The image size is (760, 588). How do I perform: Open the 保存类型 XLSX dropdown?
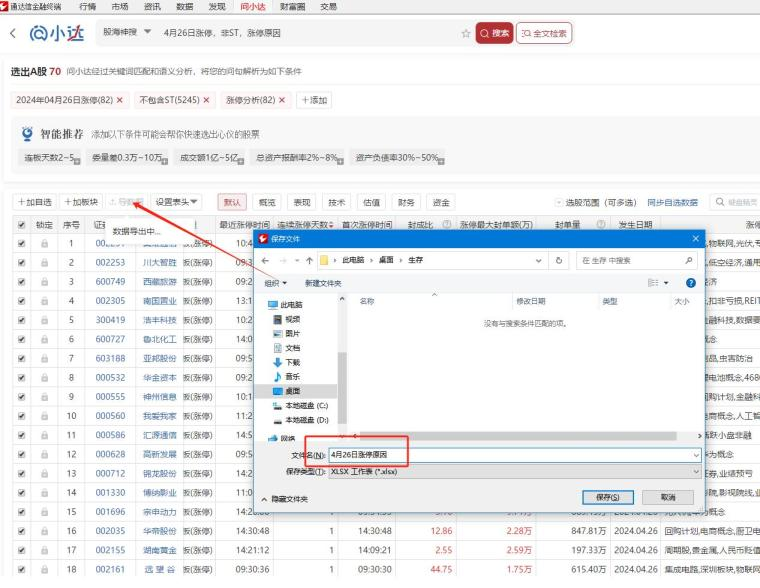pos(514,471)
